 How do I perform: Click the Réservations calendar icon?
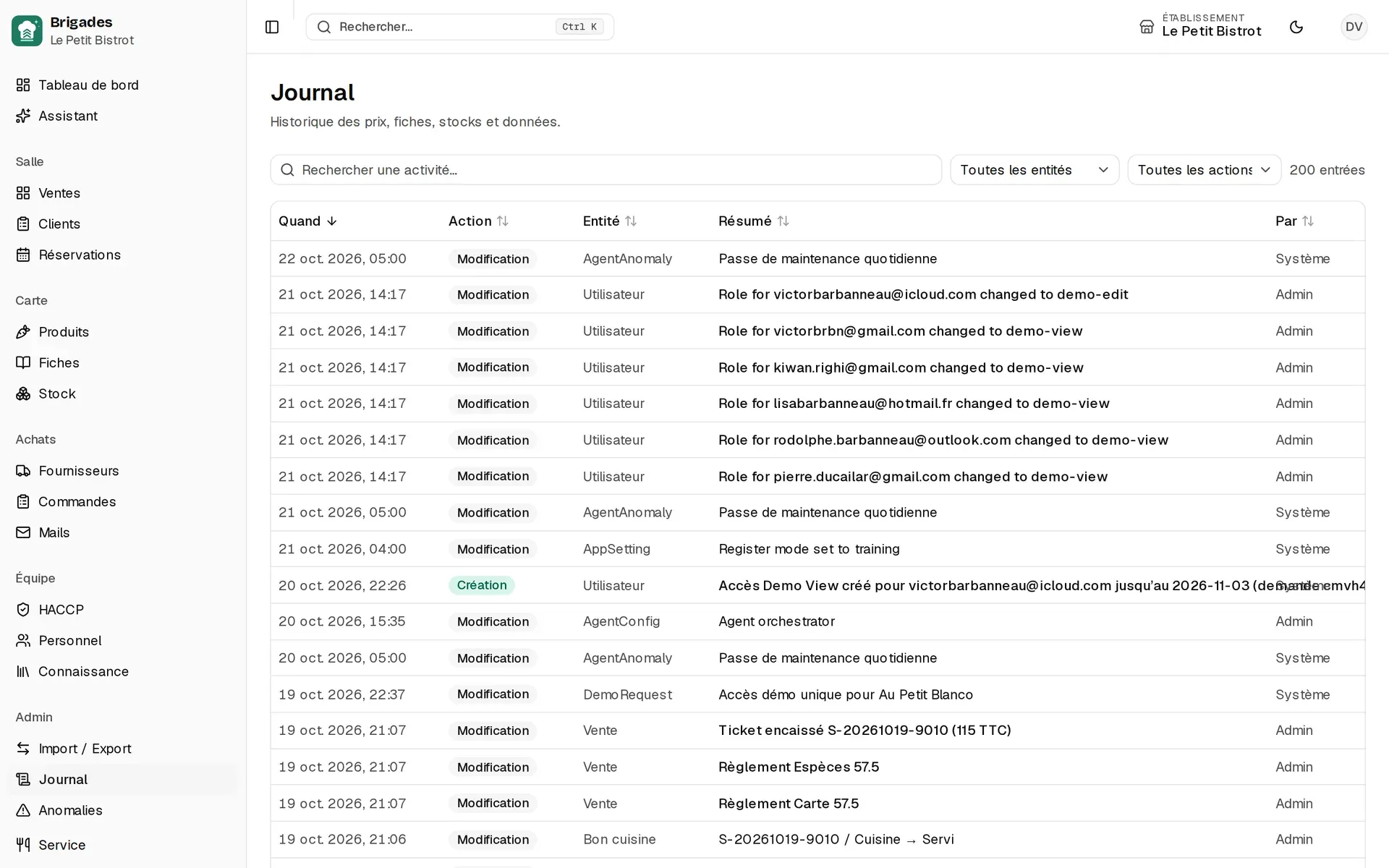[23, 255]
